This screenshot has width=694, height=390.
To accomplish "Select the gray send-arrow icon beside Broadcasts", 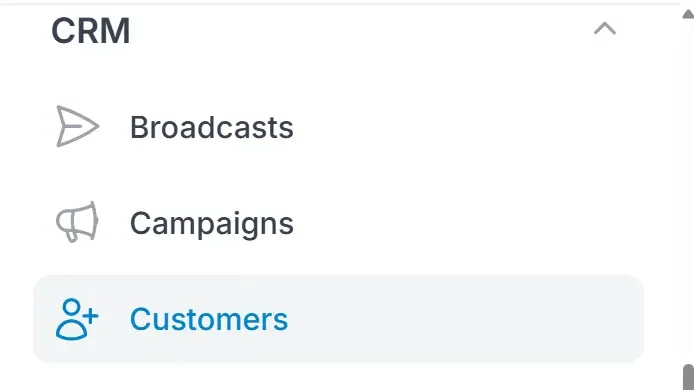I will [x=77, y=127].
